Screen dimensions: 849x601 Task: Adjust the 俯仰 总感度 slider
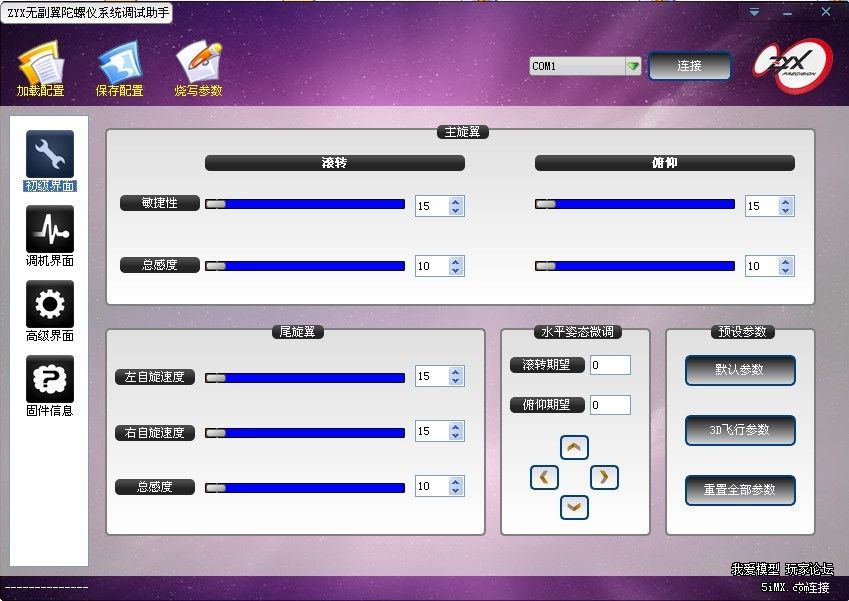(x=635, y=266)
